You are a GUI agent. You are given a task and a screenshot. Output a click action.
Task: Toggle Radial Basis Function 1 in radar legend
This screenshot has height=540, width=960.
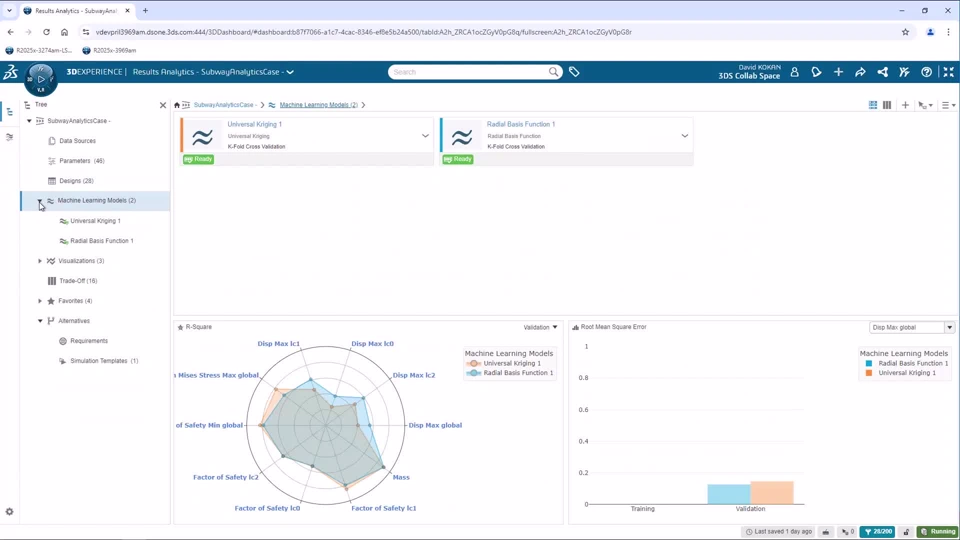tap(510, 373)
